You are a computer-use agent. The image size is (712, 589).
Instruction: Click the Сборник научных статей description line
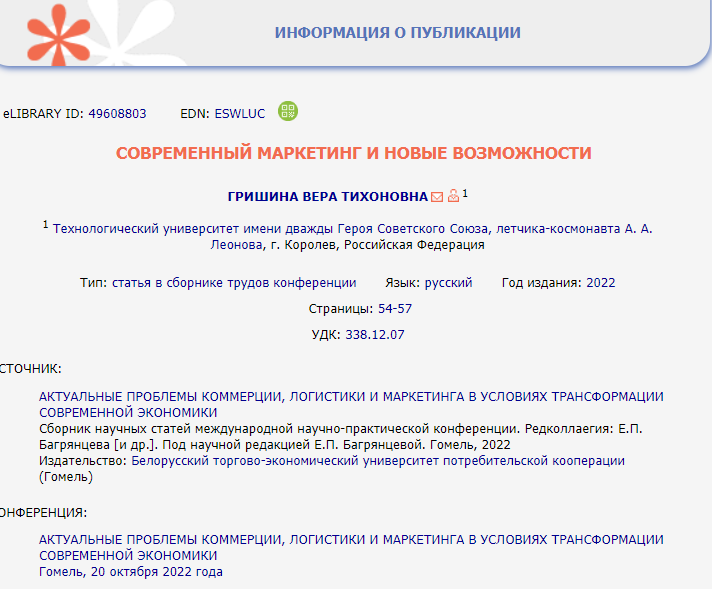340,436
